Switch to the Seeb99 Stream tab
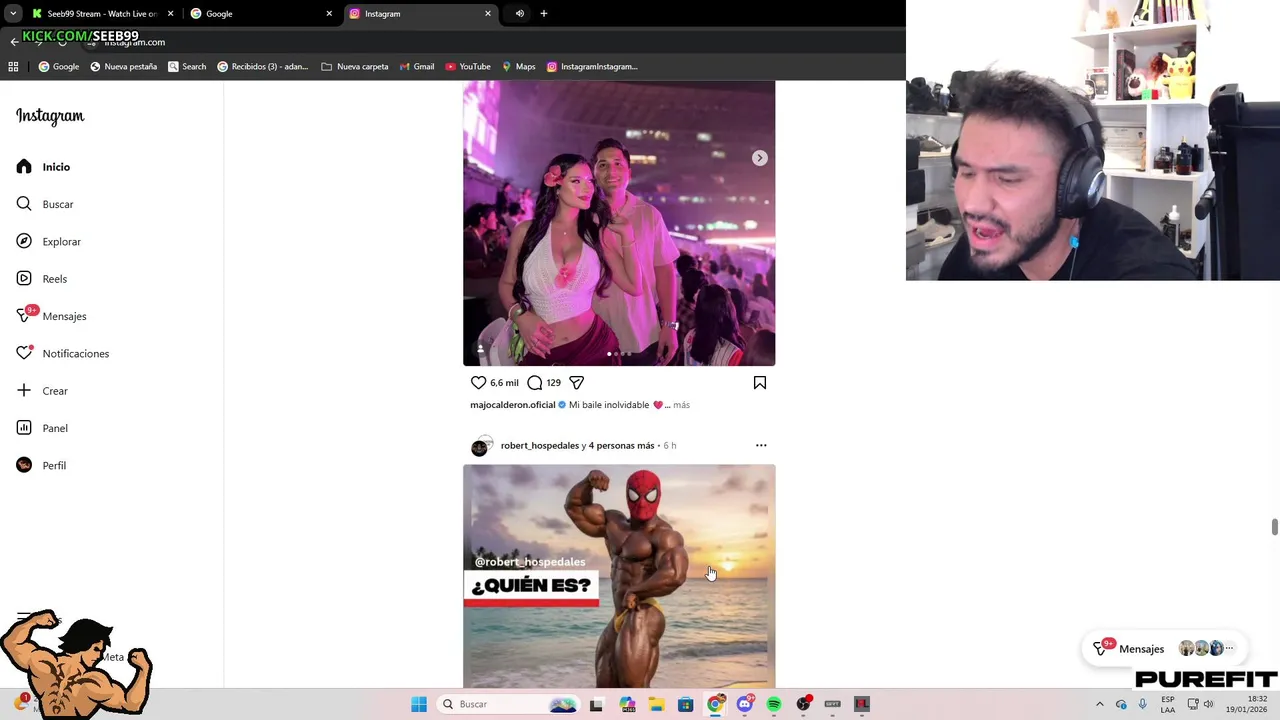Screen dimensions: 1280x720 [102, 14]
